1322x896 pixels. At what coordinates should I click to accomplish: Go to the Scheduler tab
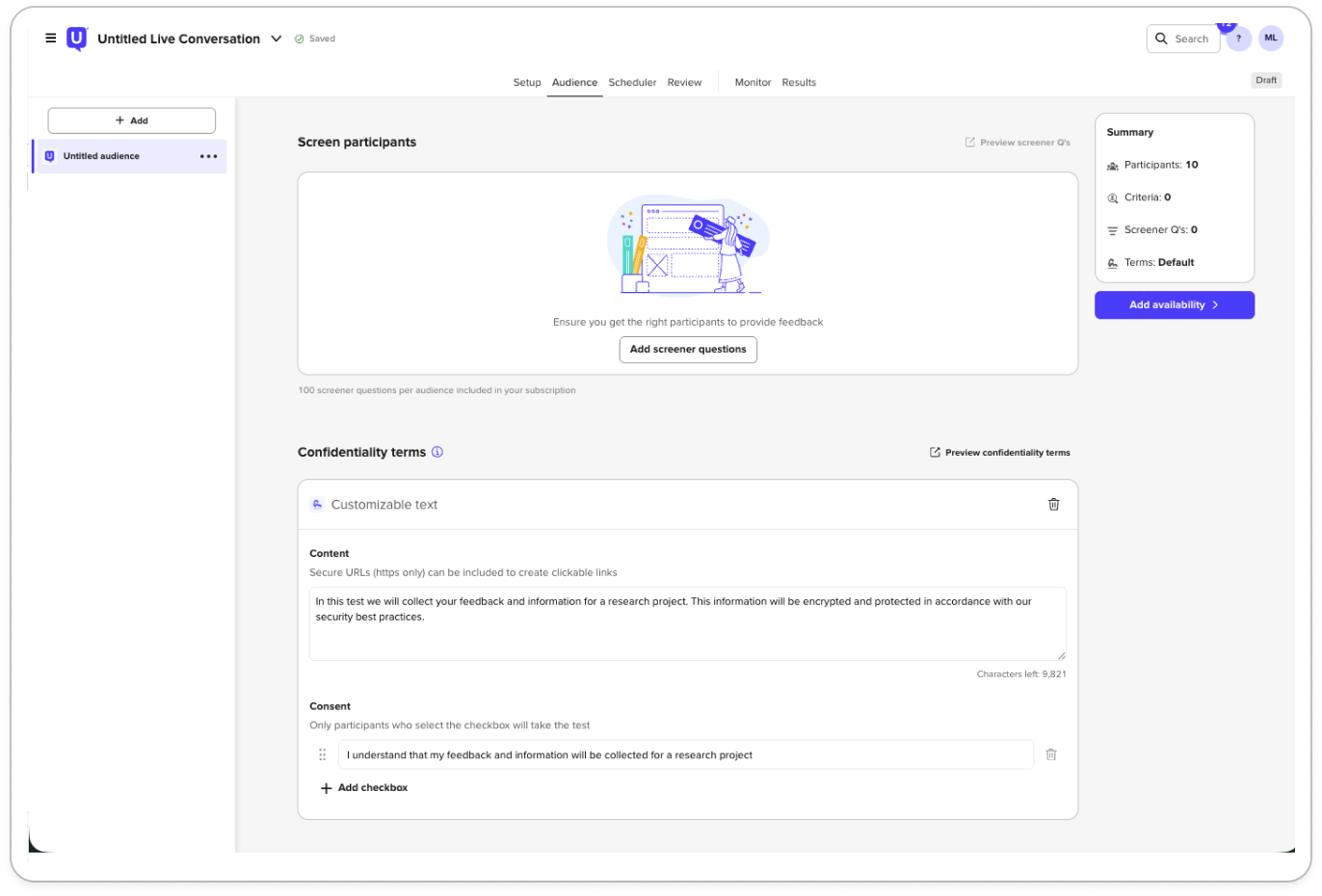[x=632, y=83]
